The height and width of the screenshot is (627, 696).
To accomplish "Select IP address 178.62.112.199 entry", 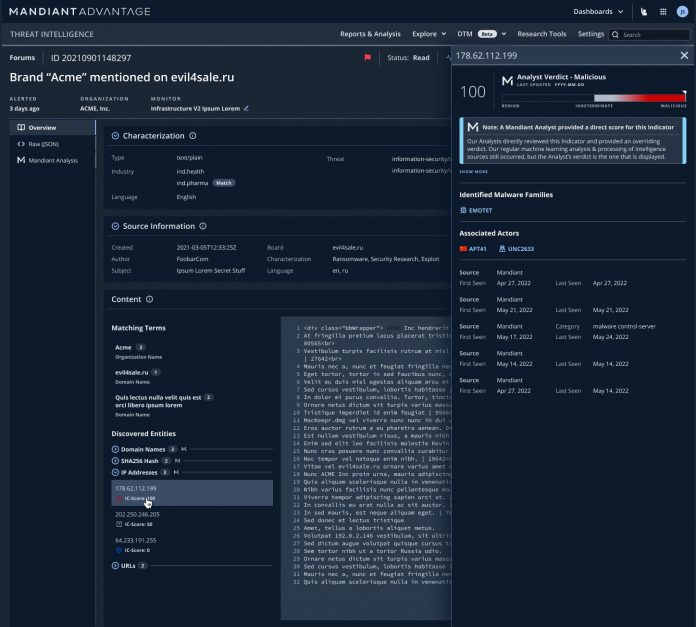I will pos(192,493).
